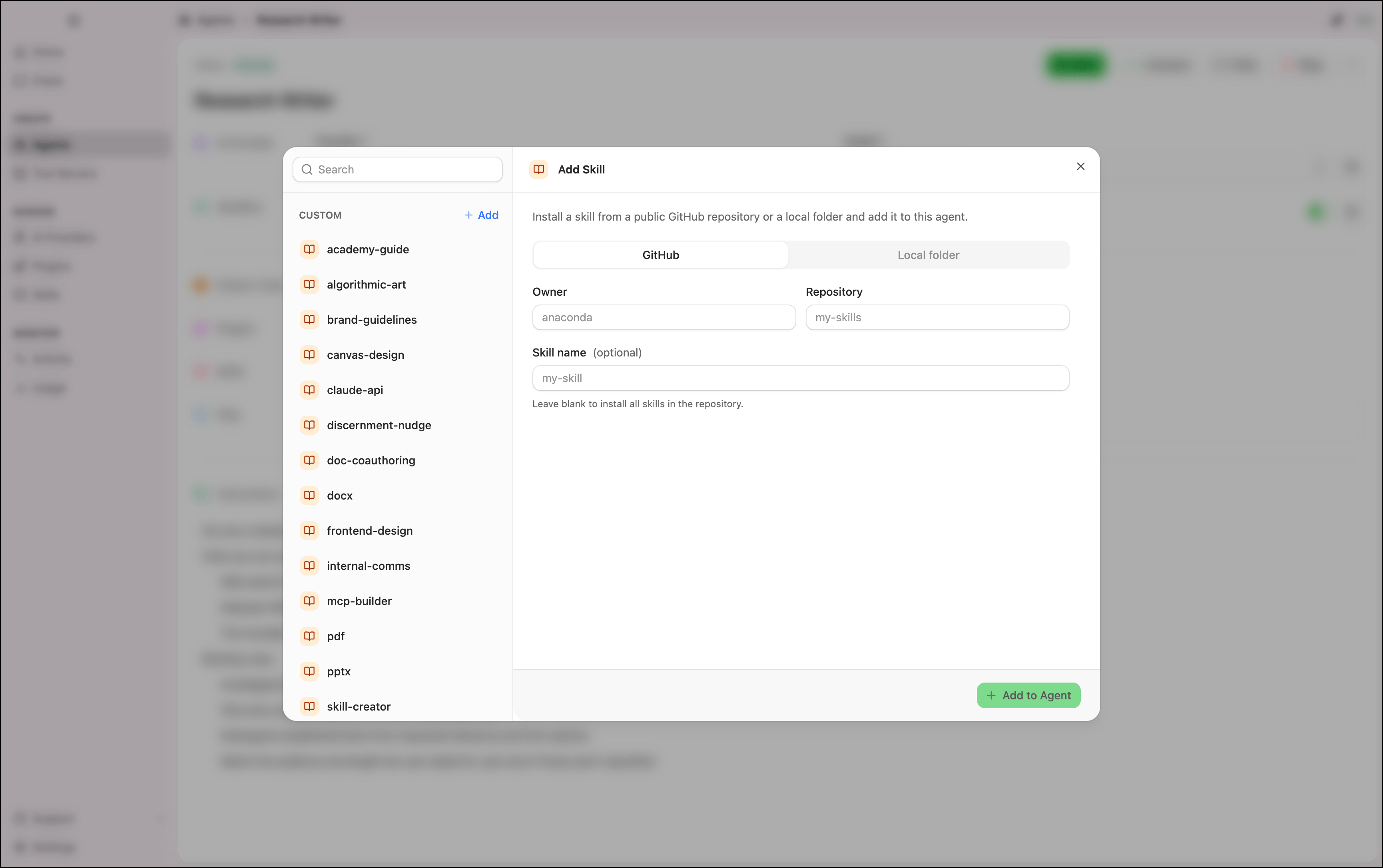Screen dimensions: 1383x868
Task: Click the docx skill book icon
Action: pyautogui.click(x=309, y=496)
